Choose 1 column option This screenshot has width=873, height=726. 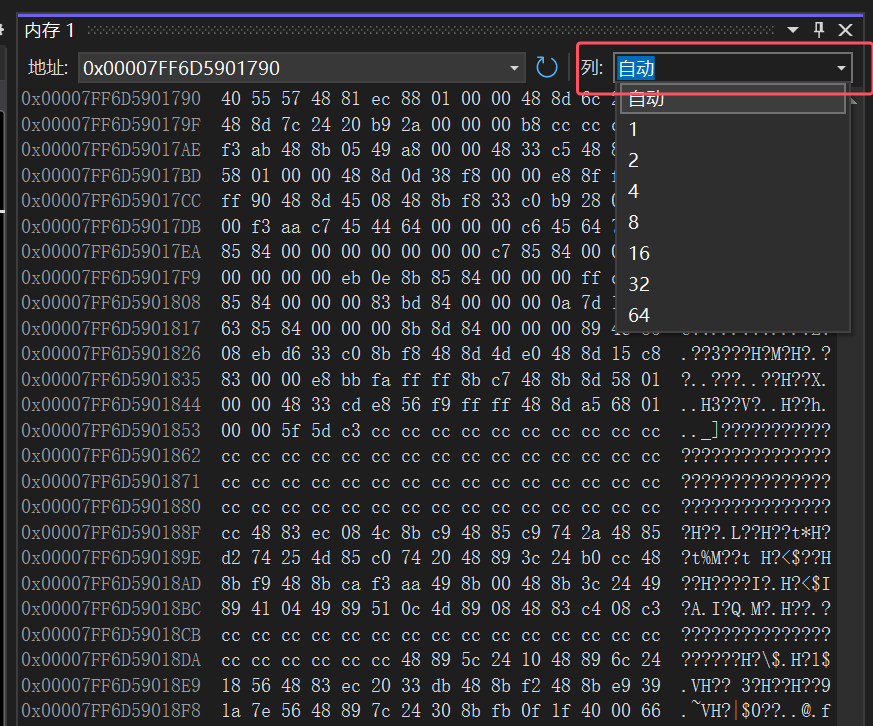[733, 130]
